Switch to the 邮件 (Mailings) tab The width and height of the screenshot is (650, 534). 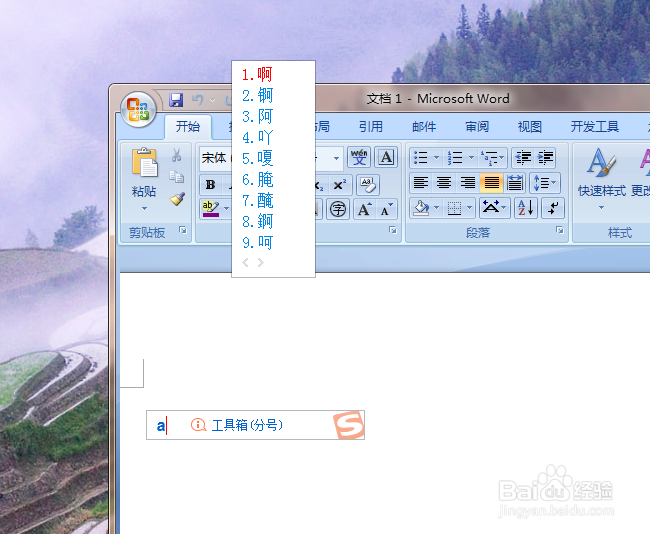424,126
